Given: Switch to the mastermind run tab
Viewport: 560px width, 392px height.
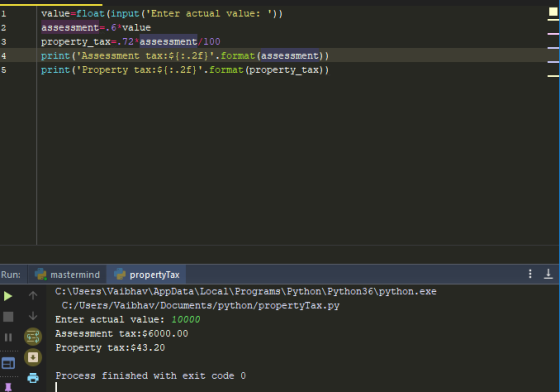Looking at the screenshot, I should (x=67, y=275).
